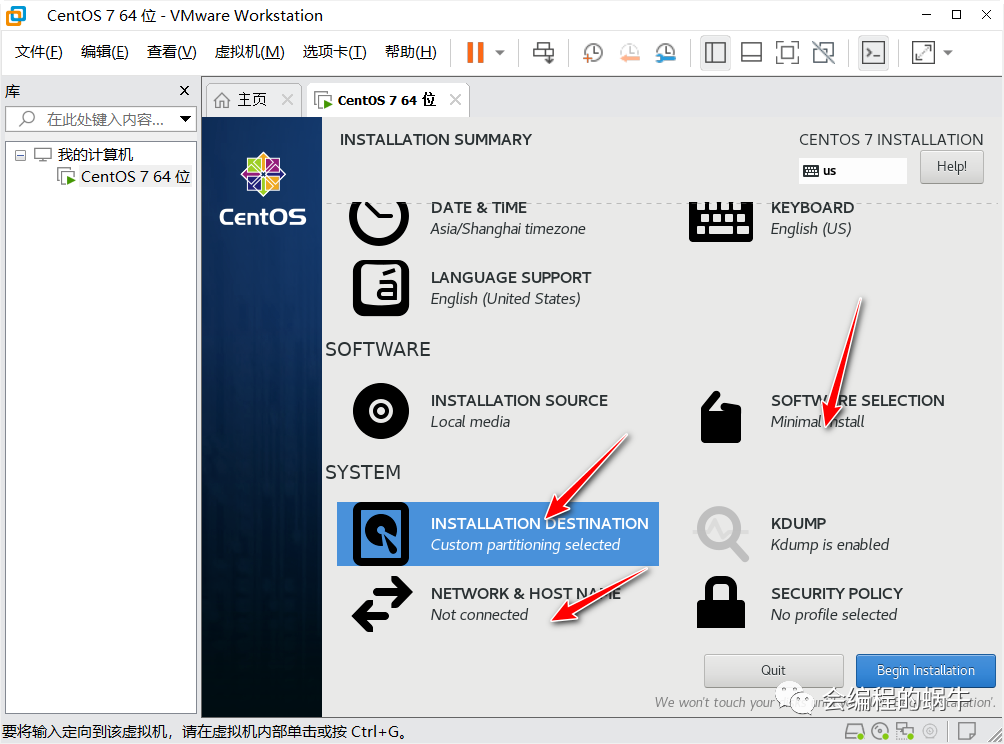Viewport: 1004px width, 744px height.
Task: Take a snapshot of the VM
Action: tap(593, 53)
